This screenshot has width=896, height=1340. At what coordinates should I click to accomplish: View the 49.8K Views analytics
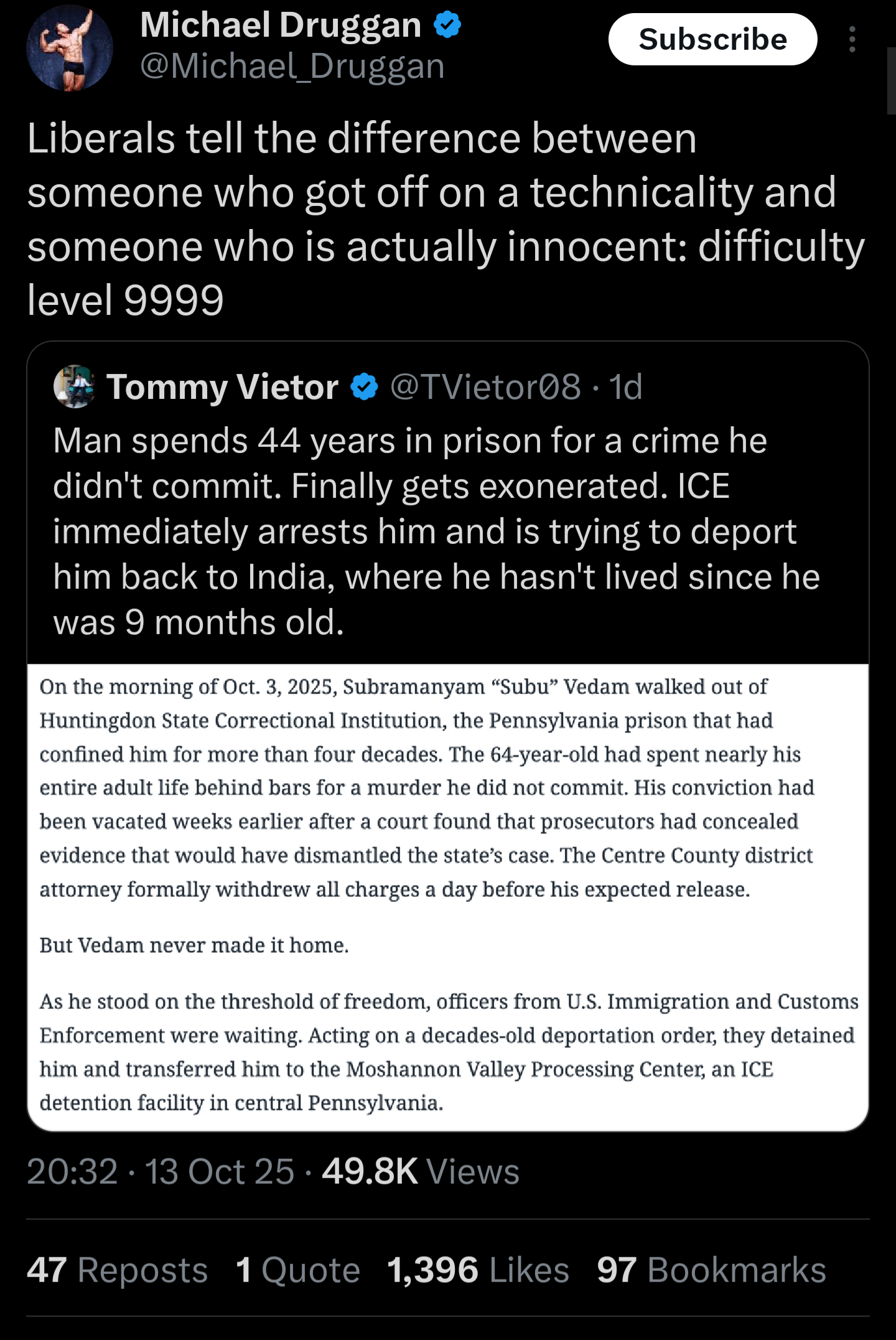[x=420, y=1171]
